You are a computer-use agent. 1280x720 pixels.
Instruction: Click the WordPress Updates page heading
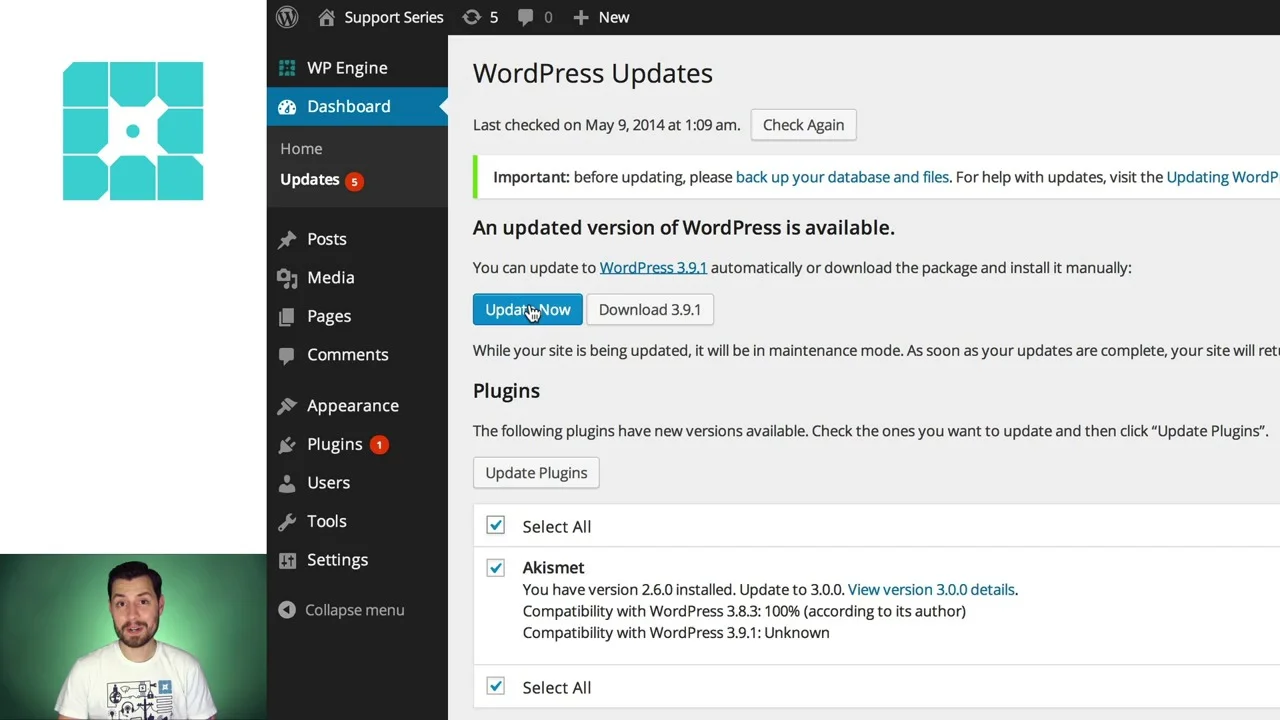click(593, 73)
